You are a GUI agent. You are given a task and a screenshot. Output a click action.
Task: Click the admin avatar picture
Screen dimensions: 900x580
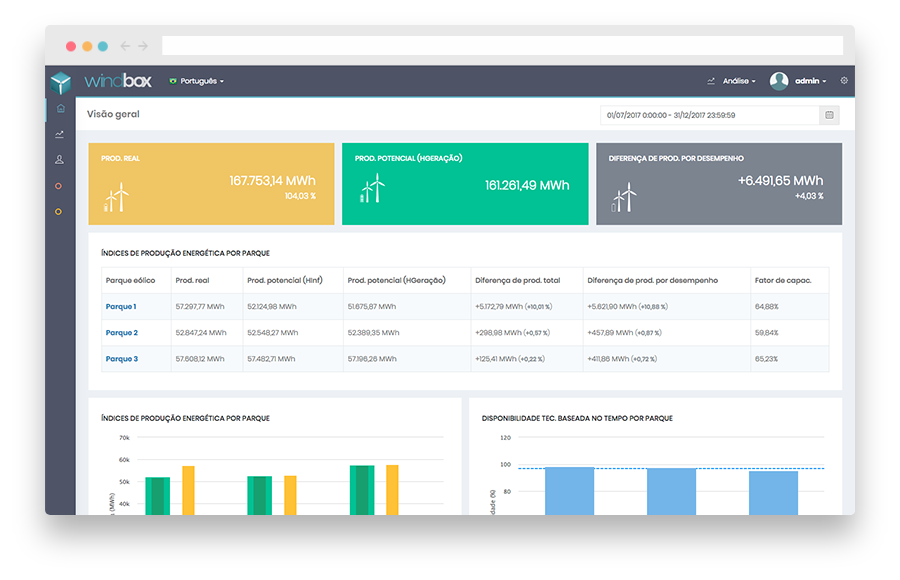coord(779,81)
